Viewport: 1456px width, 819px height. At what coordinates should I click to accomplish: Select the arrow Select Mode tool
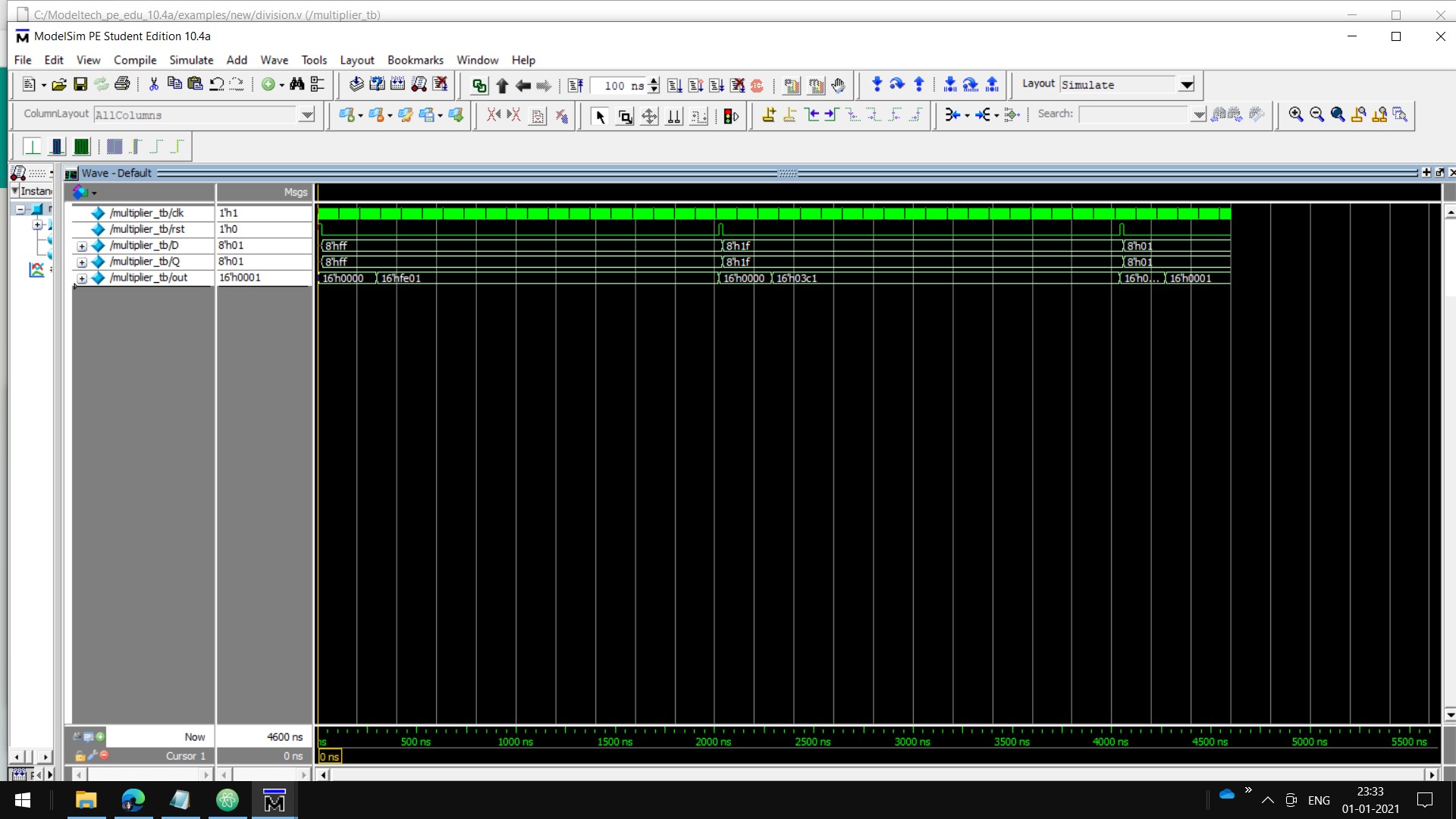[x=600, y=116]
